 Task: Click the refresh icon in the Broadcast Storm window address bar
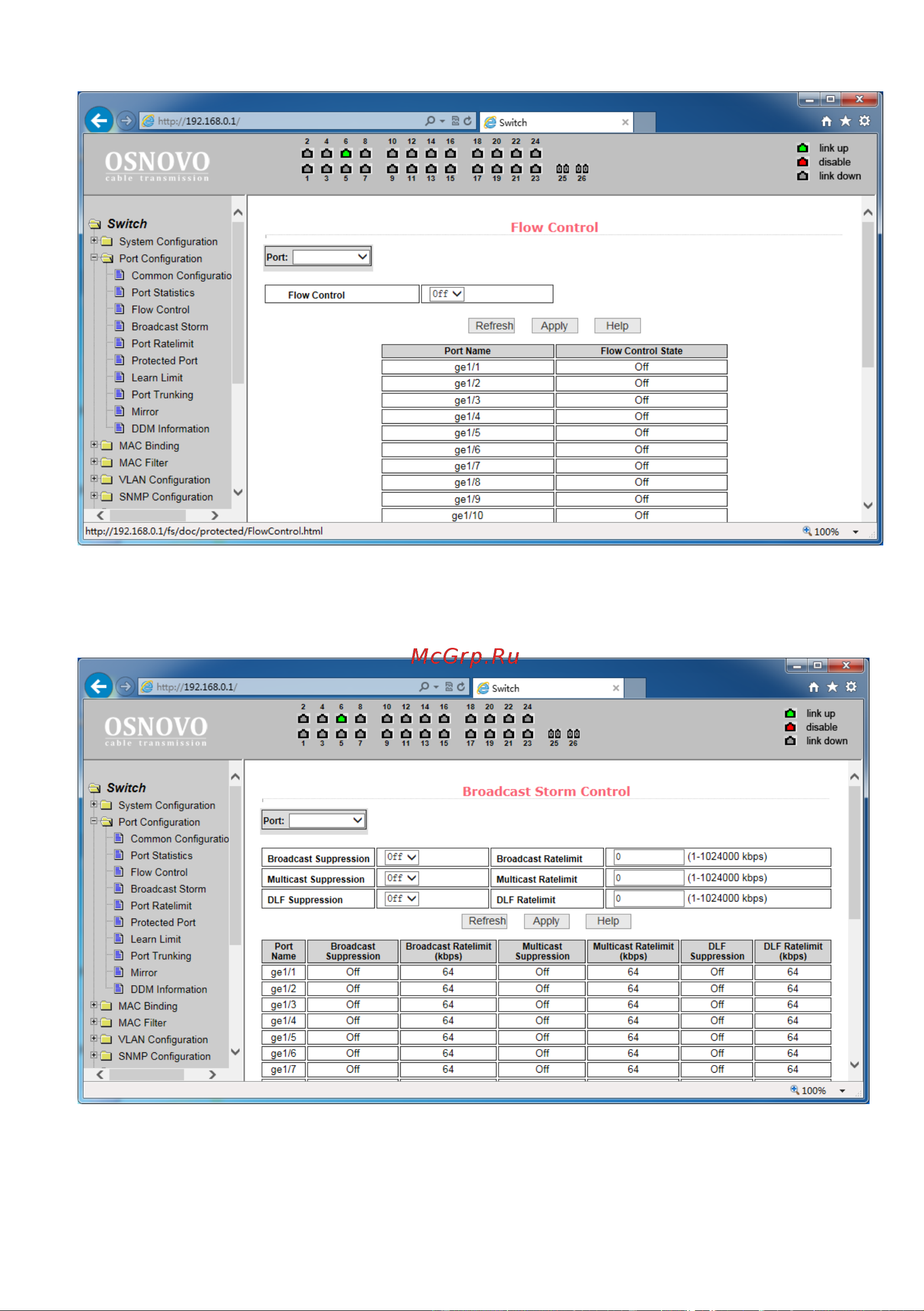pyautogui.click(x=461, y=686)
